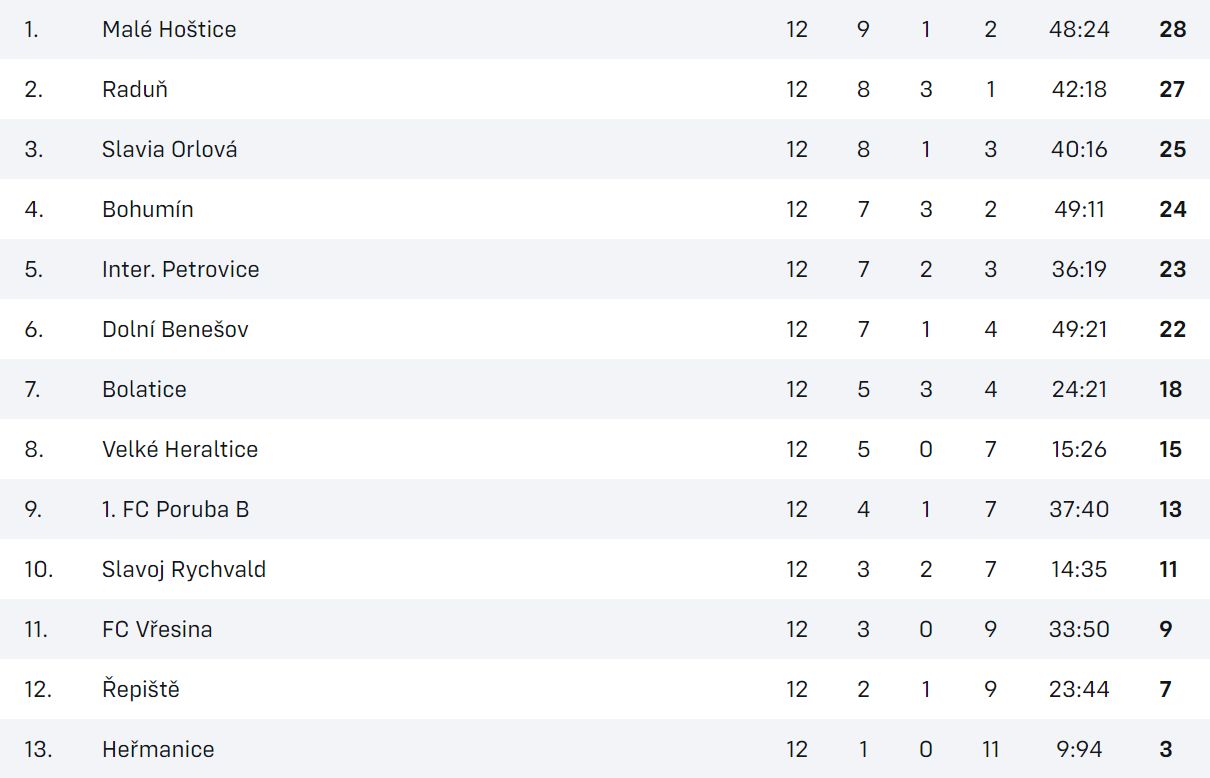
Task: Select the Bolatice team row name
Action: click(x=144, y=389)
